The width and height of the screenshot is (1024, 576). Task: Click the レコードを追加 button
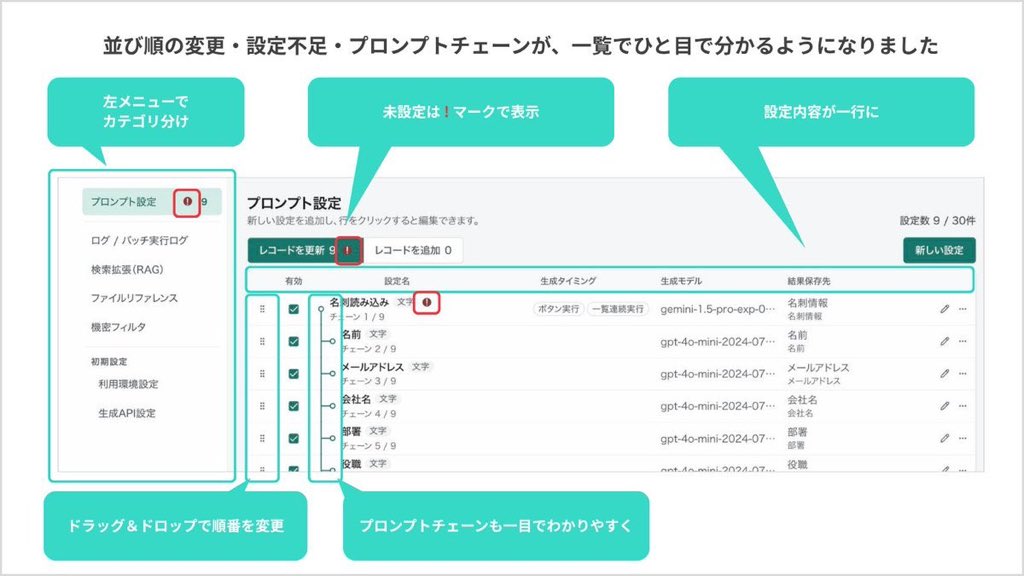coord(413,250)
